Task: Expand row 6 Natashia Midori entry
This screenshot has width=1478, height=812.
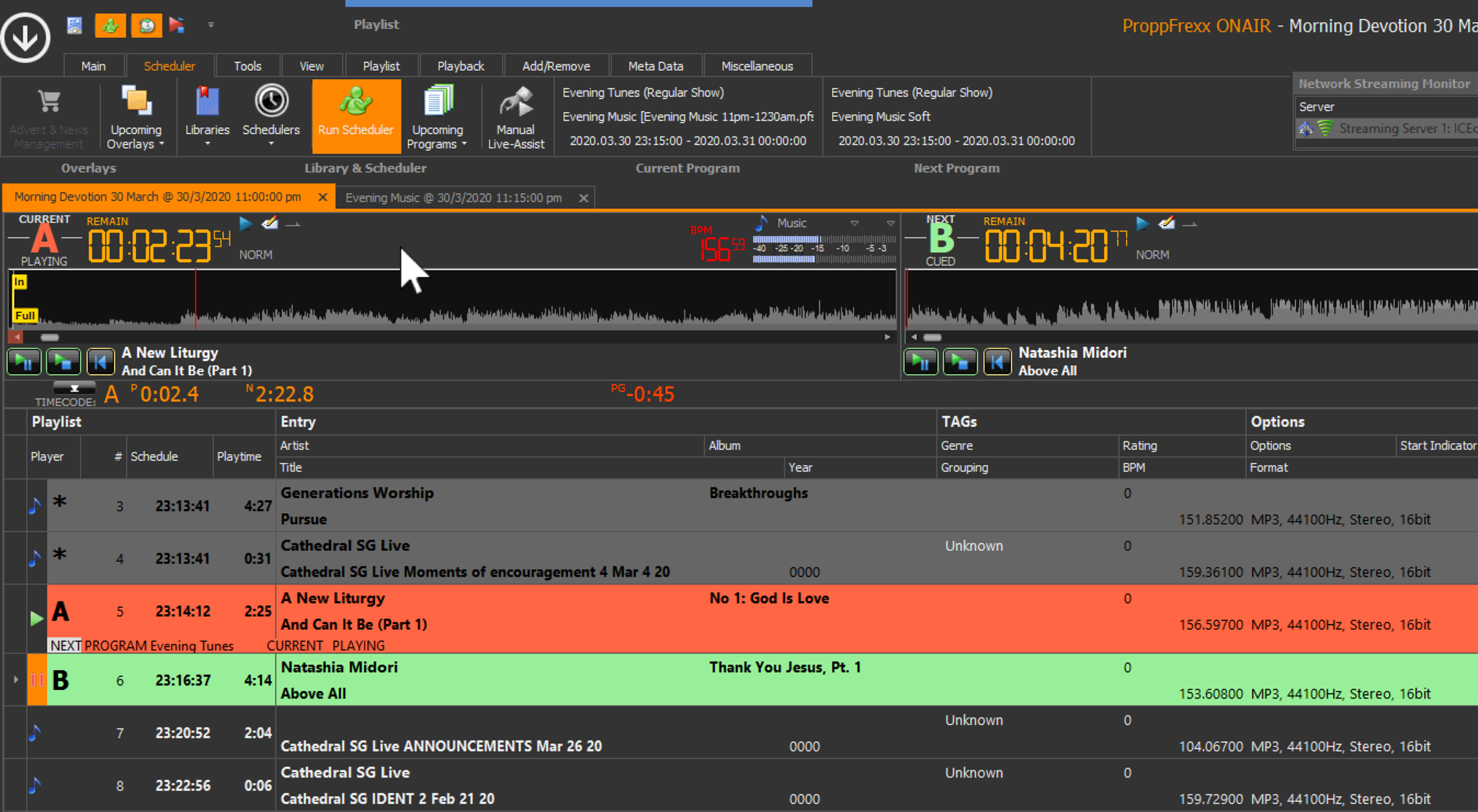Action: click(15, 680)
